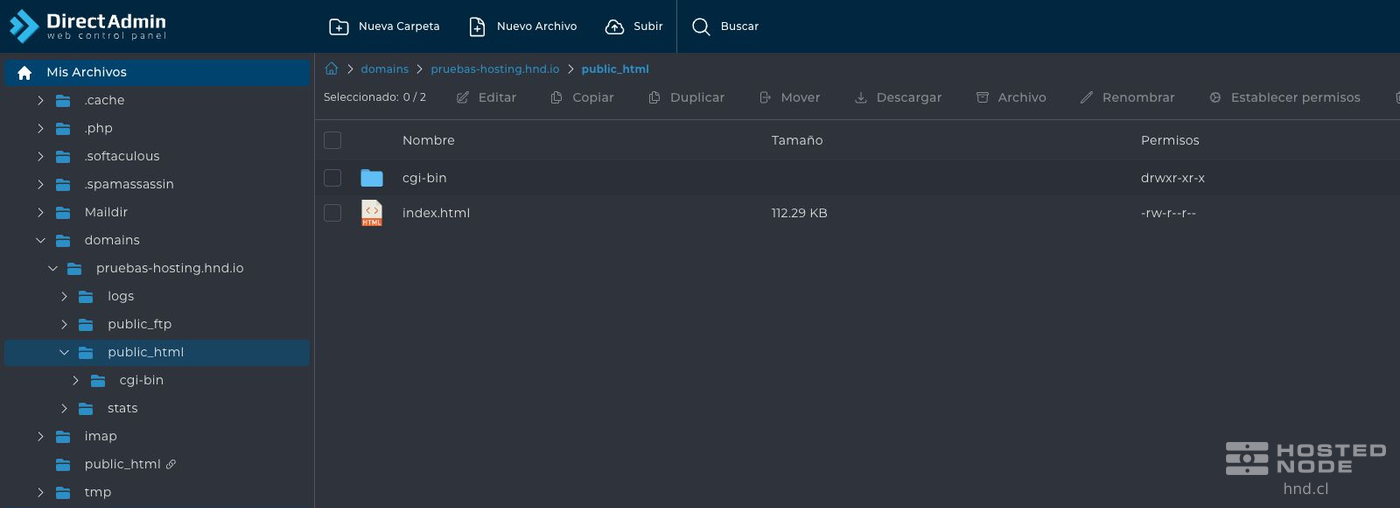Image resolution: width=1400 pixels, height=508 pixels.
Task: Click the Editar pencil icon
Action: pos(463,98)
